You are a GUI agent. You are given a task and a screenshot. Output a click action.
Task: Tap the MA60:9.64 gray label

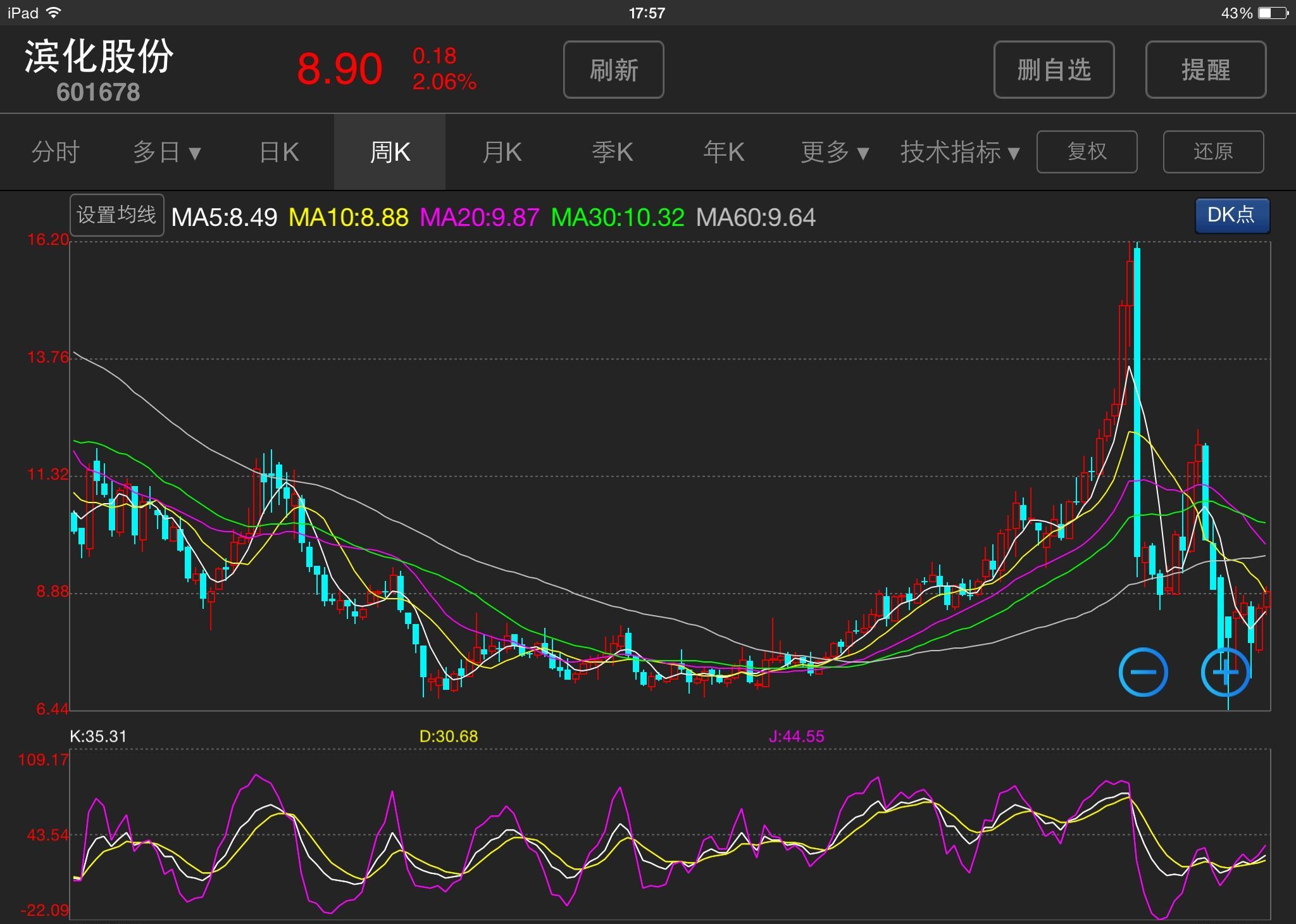[x=756, y=218]
